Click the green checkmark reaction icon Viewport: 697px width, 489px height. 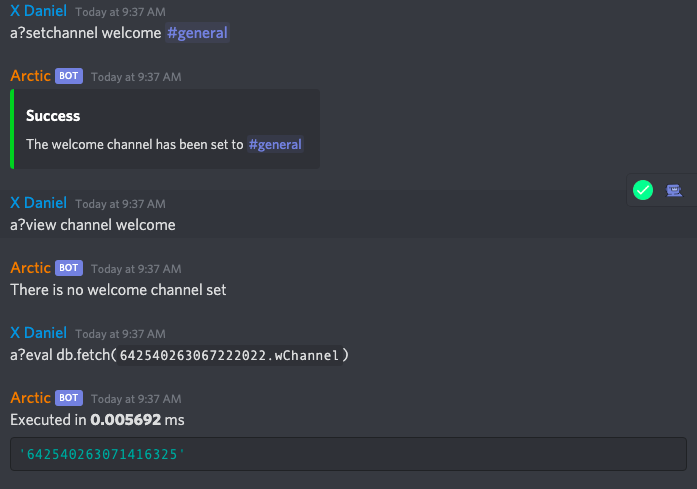[x=643, y=189]
